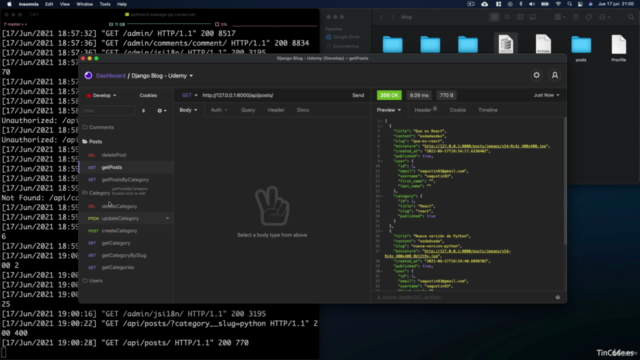
Task: Select the getCategoryBySlug request
Action: click(x=126, y=255)
